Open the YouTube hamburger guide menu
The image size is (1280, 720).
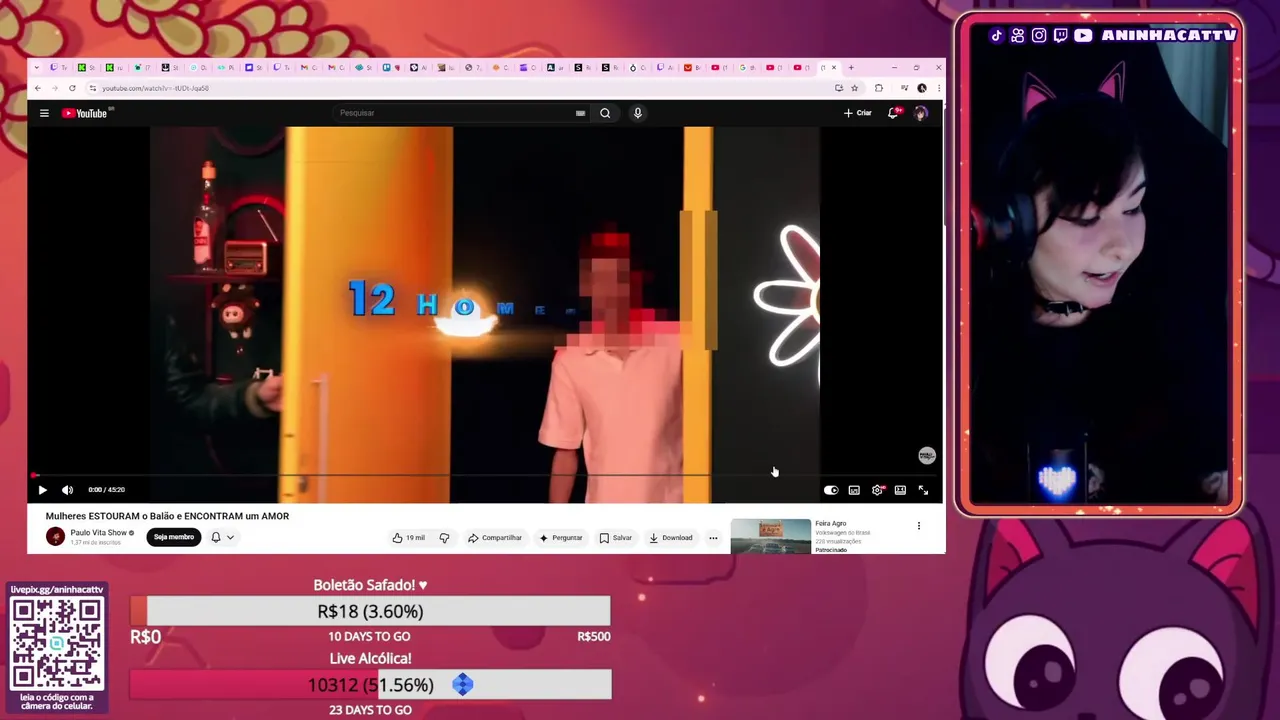(x=44, y=113)
